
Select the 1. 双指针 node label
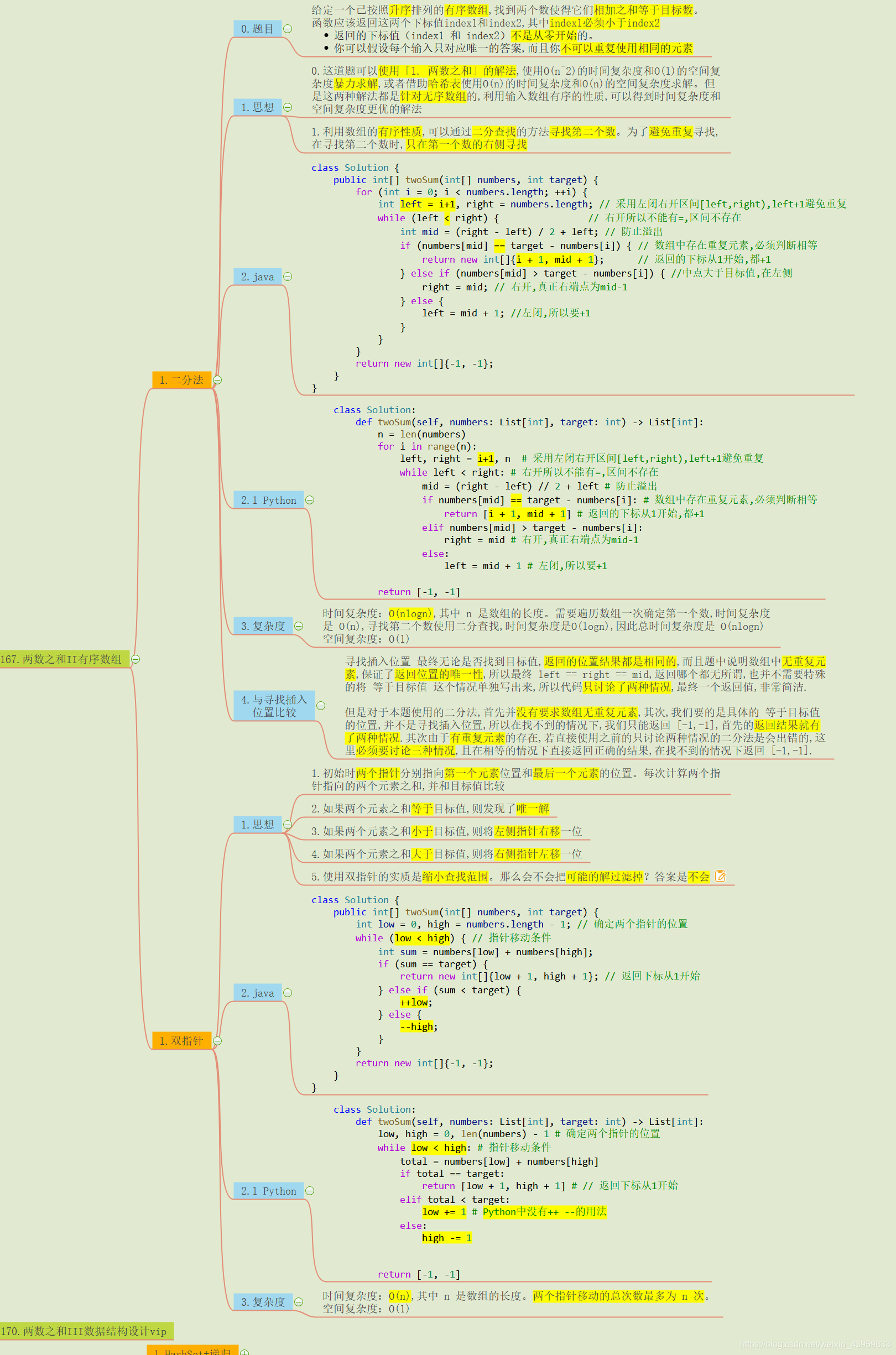[x=182, y=1041]
